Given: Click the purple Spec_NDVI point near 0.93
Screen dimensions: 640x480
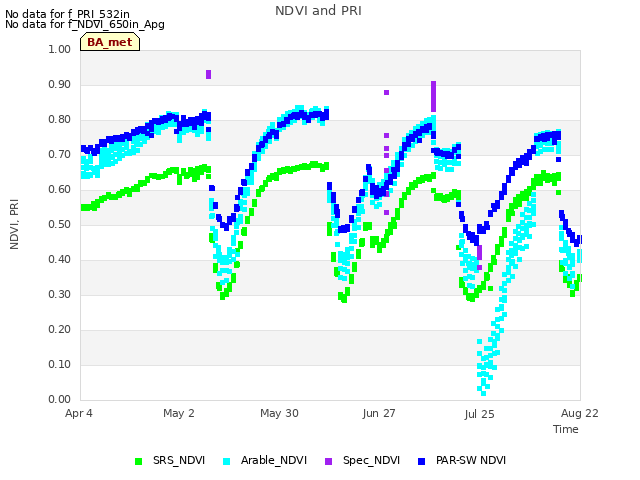Looking at the screenshot, I should [209, 74].
